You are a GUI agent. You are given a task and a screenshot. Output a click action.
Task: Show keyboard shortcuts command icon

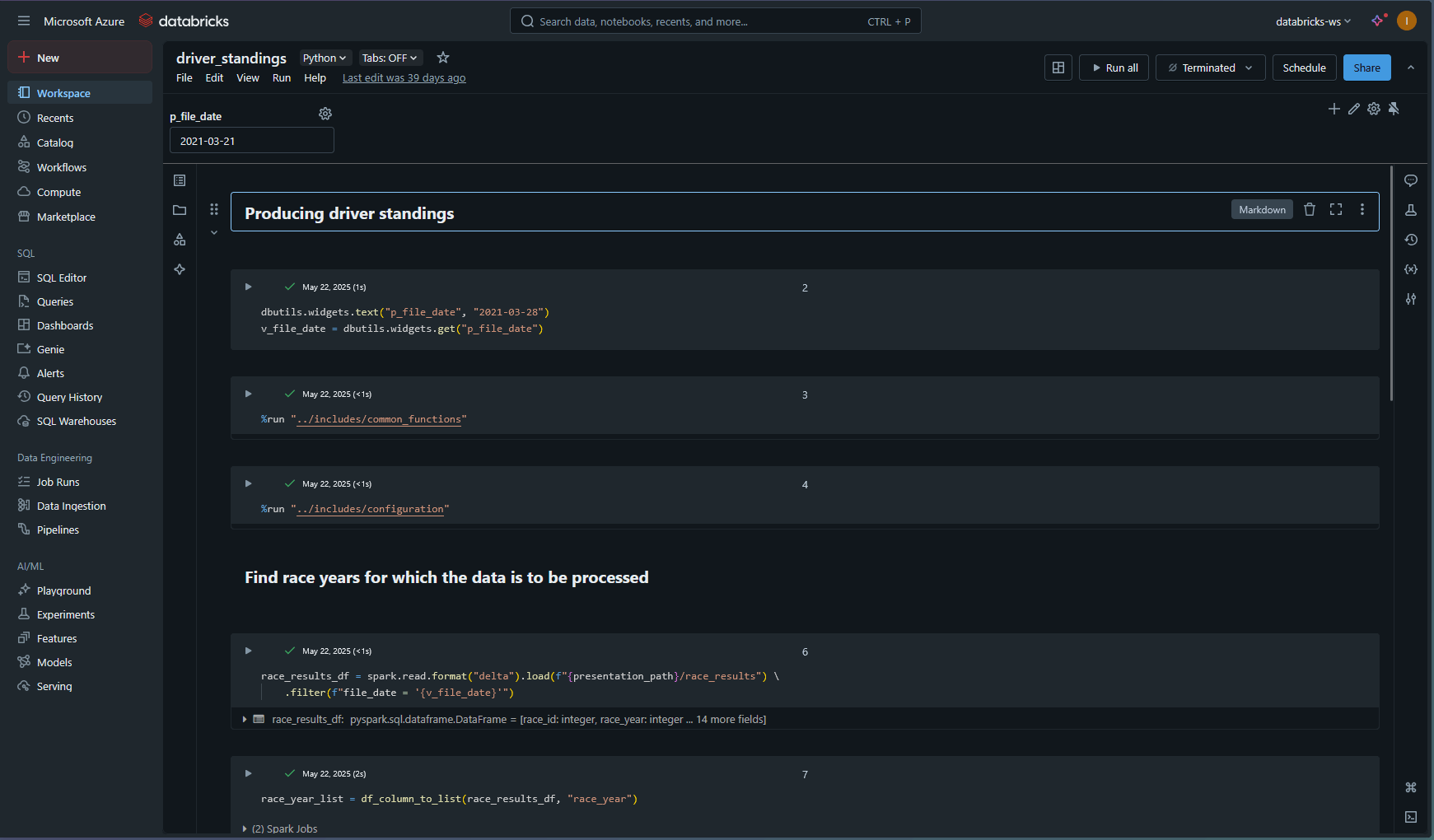click(x=1411, y=787)
